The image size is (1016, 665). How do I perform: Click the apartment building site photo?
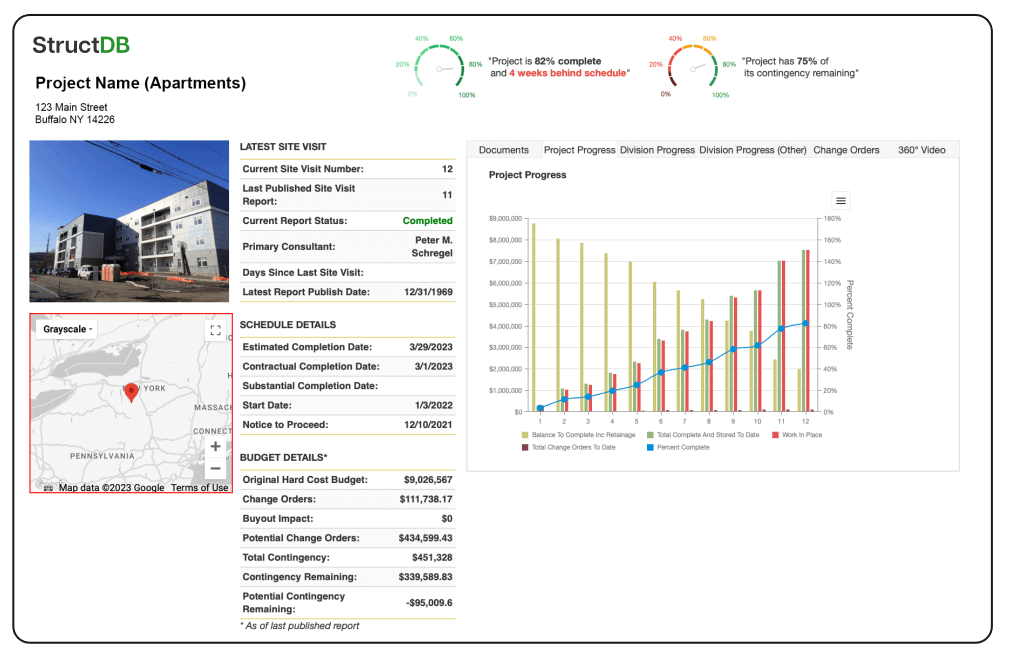tap(130, 220)
